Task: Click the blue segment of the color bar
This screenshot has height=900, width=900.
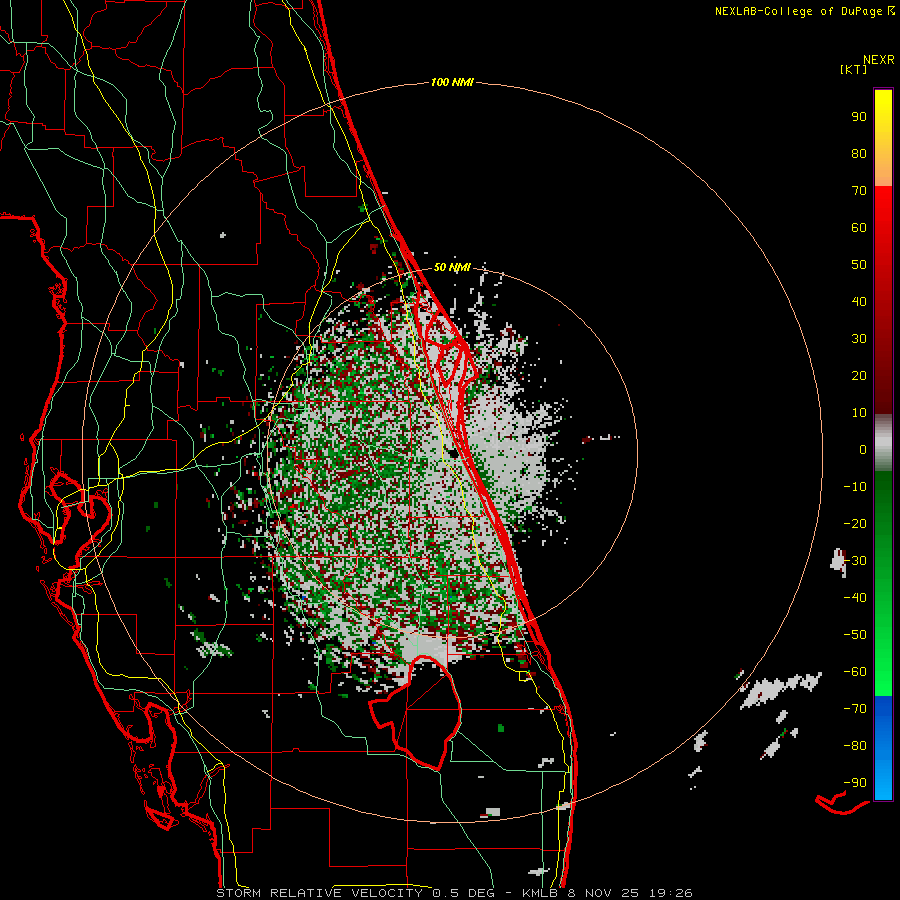Action: tap(883, 747)
